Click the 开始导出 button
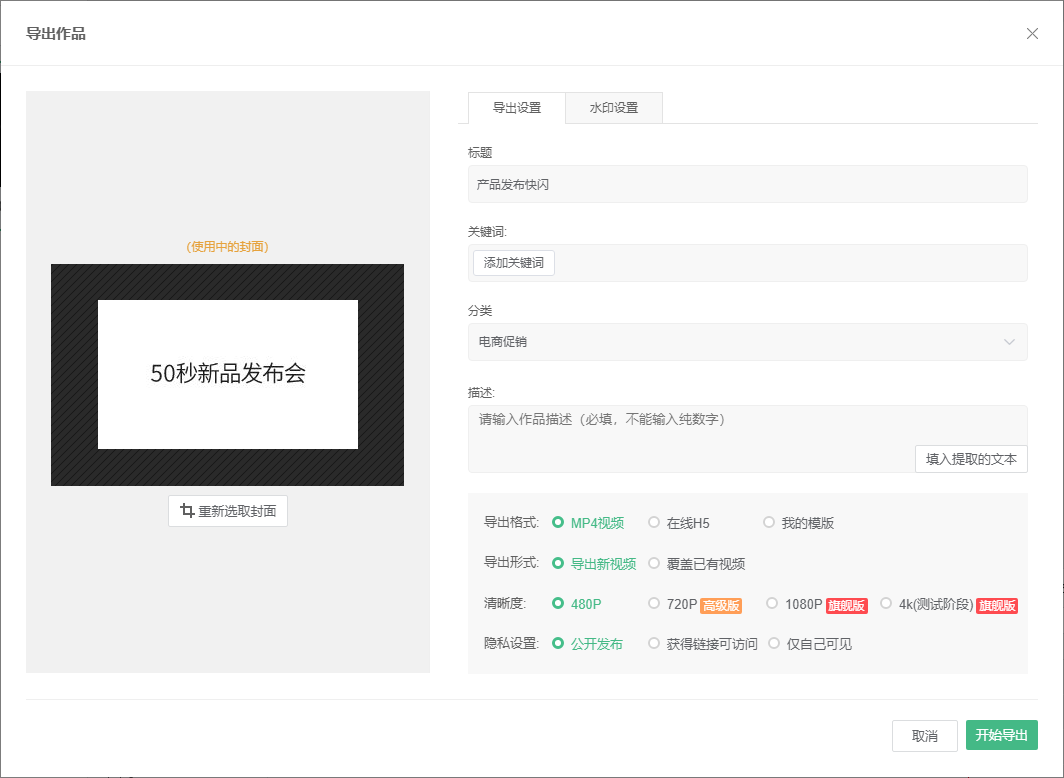1064x778 pixels. coord(1002,735)
